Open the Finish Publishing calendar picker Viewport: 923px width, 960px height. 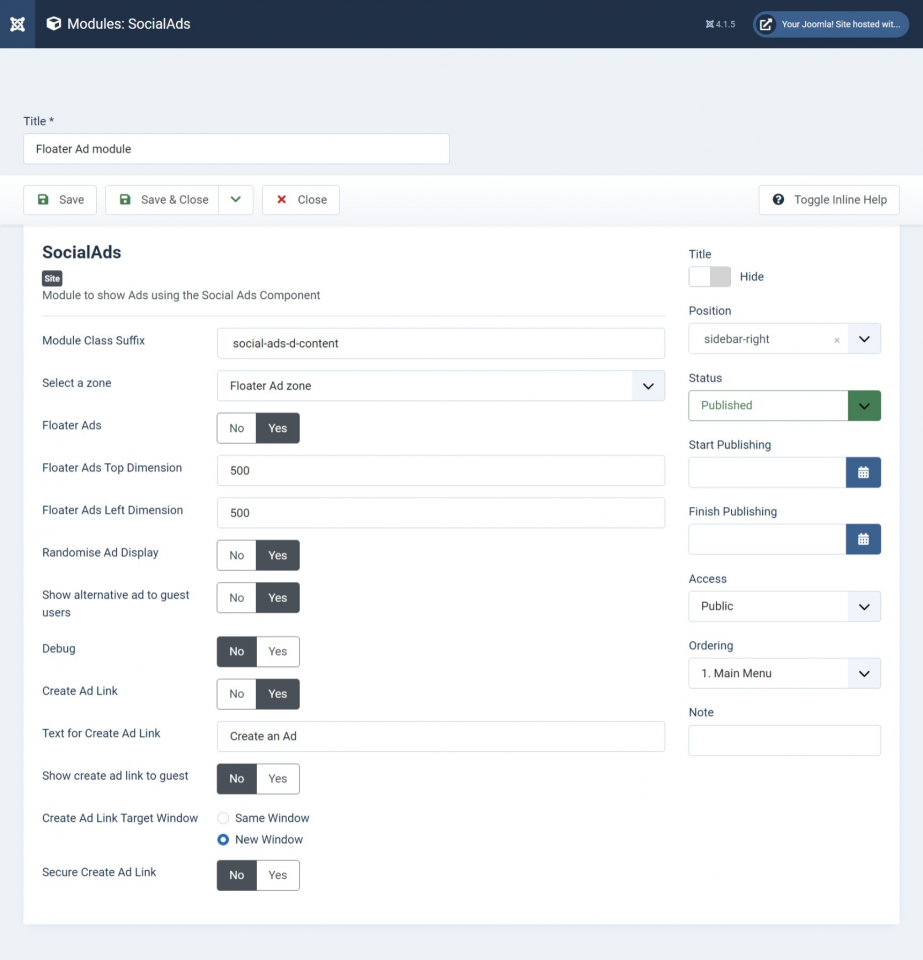[x=863, y=539]
